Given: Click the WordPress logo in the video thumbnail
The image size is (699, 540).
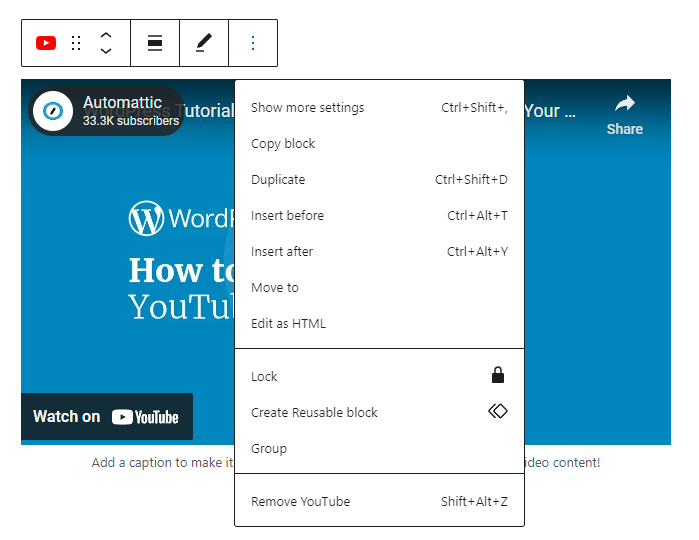Looking at the screenshot, I should coord(146,218).
